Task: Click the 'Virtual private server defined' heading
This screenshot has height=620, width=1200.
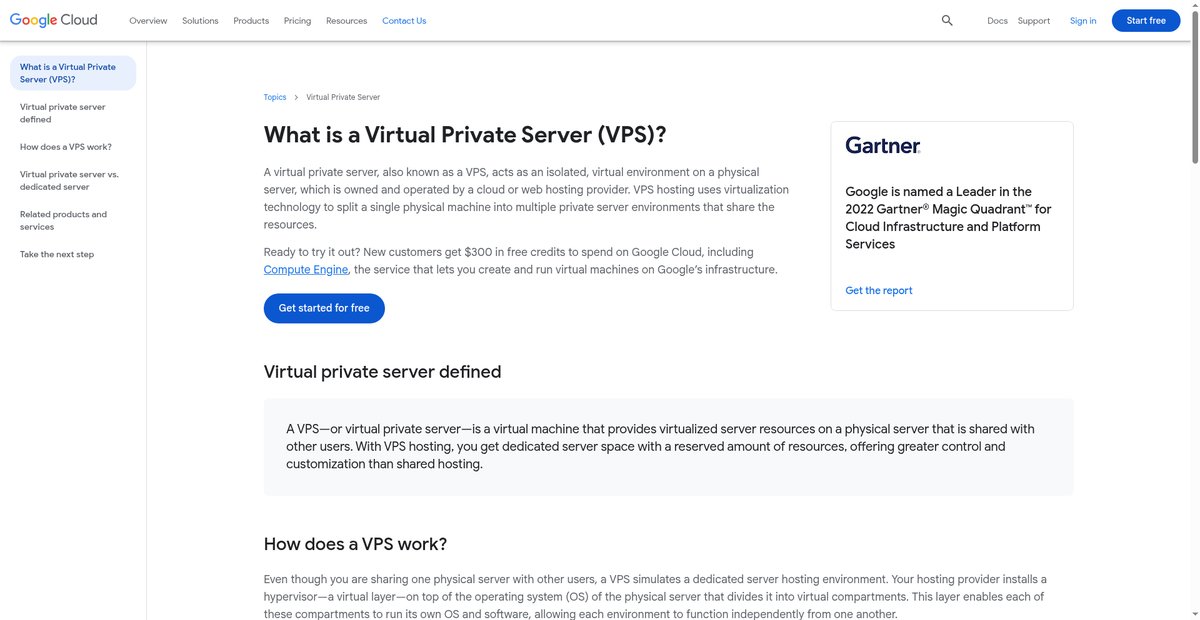Action: [382, 372]
